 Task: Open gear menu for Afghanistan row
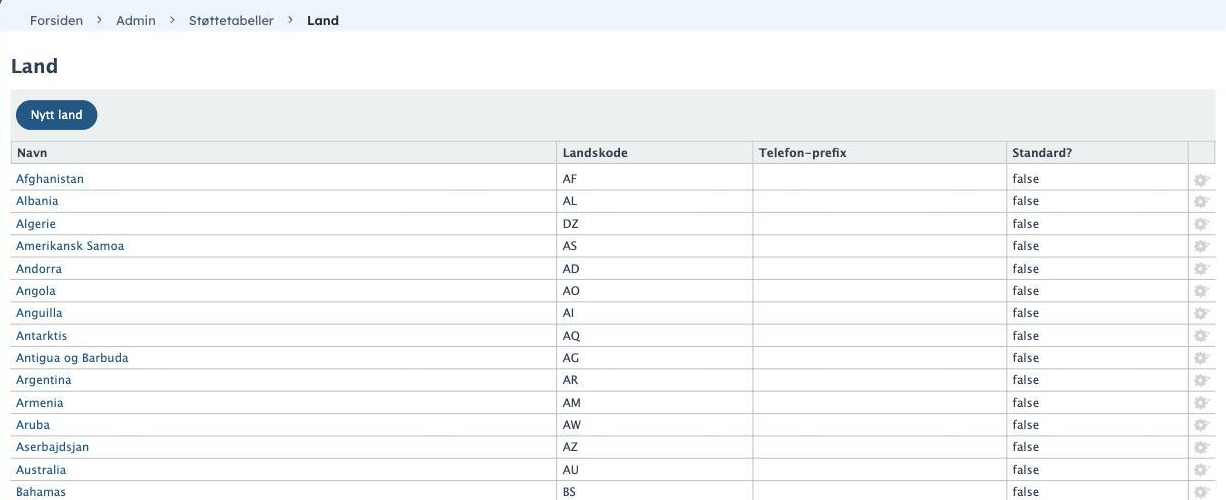pyautogui.click(x=1201, y=180)
